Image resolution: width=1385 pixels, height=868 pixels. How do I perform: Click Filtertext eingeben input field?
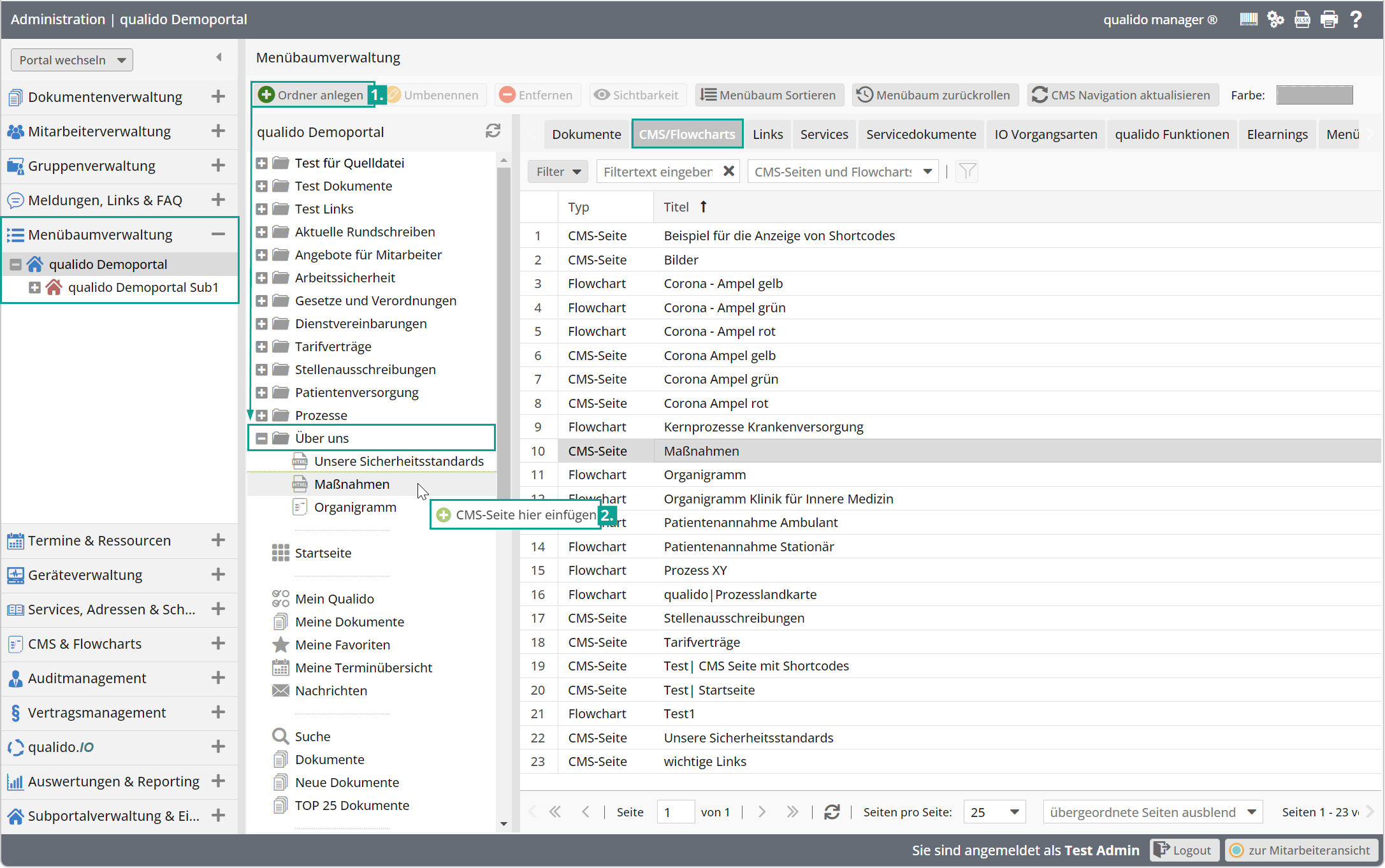pyautogui.click(x=659, y=171)
